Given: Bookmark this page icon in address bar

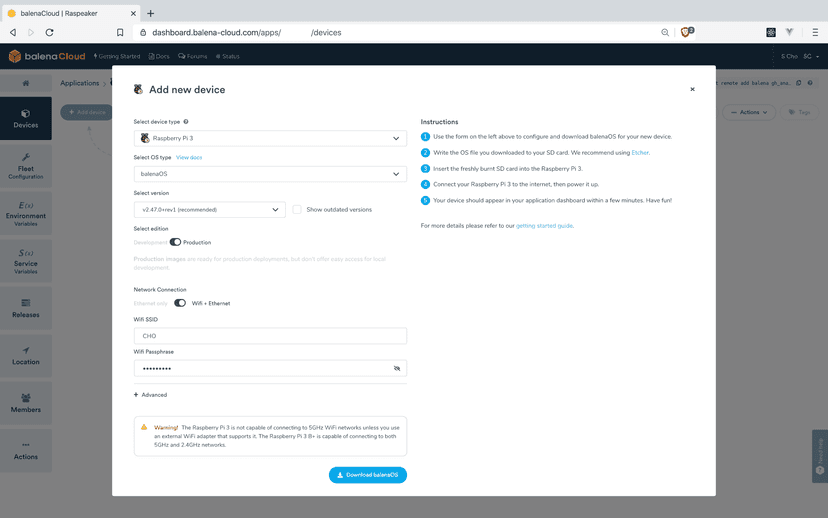Looking at the screenshot, I should click(120, 32).
